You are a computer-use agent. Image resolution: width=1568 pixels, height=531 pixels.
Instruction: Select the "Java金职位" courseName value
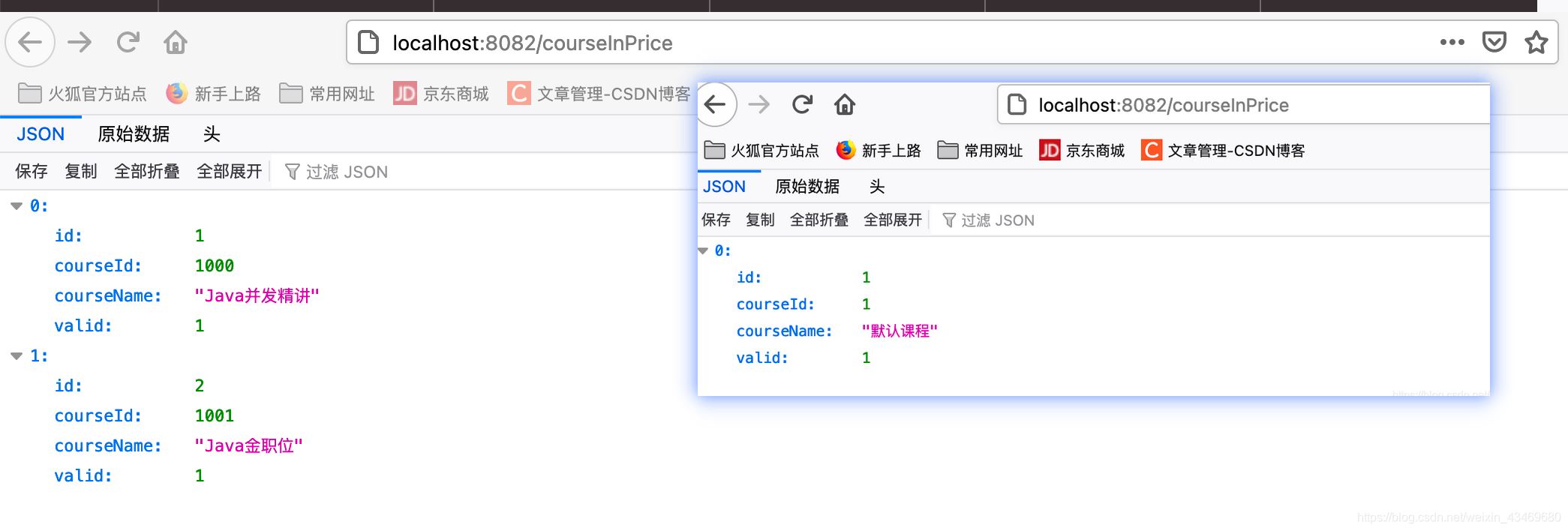[x=248, y=446]
